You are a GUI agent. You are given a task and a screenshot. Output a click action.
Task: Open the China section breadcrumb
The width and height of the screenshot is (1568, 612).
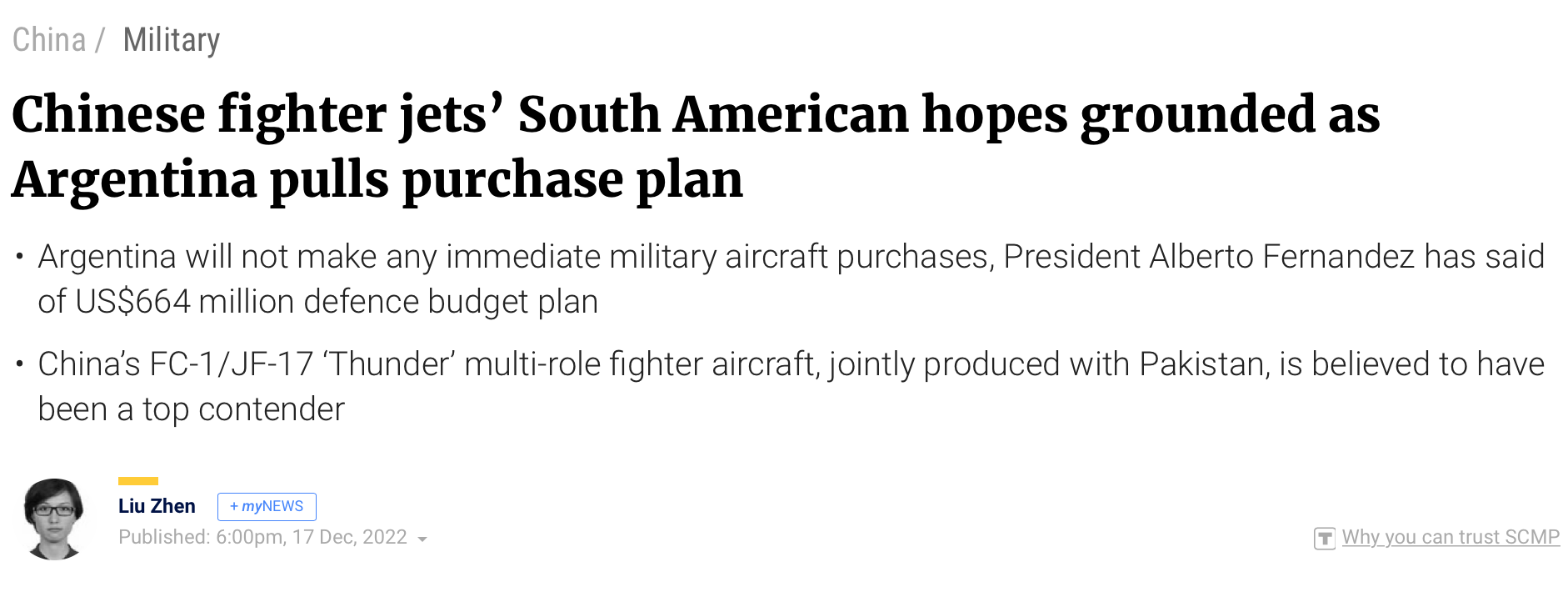[49, 40]
